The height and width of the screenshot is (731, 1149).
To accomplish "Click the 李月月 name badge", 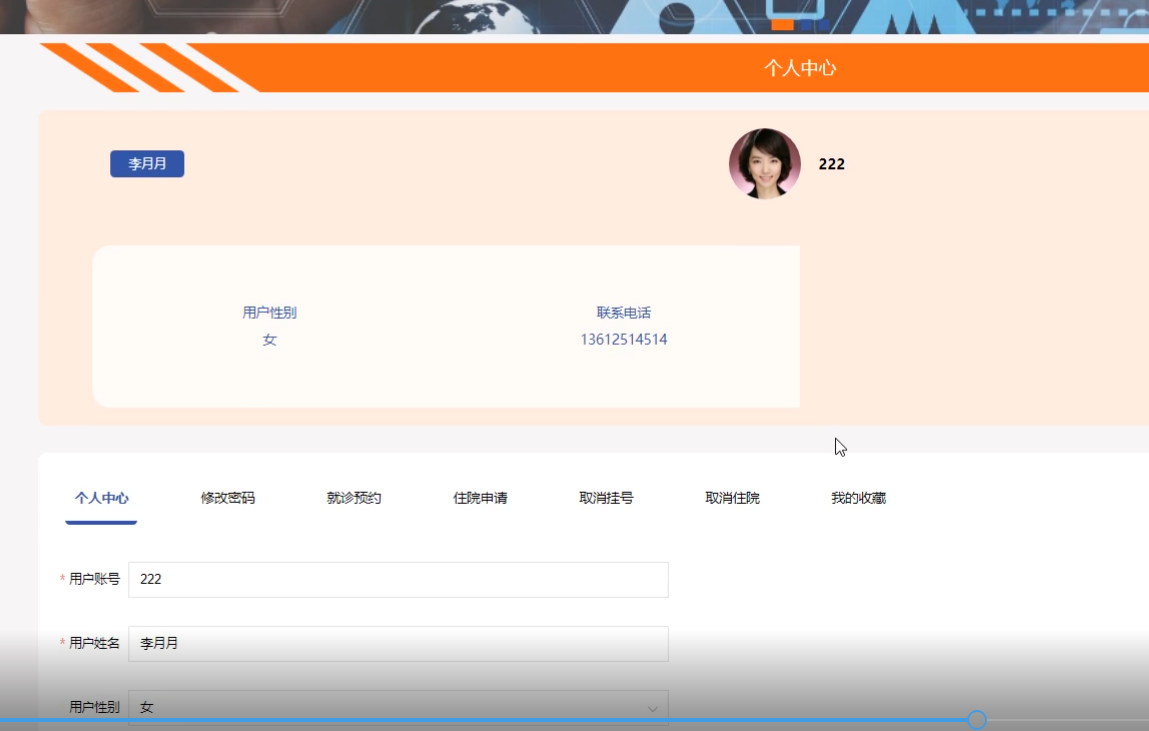I will coord(146,163).
